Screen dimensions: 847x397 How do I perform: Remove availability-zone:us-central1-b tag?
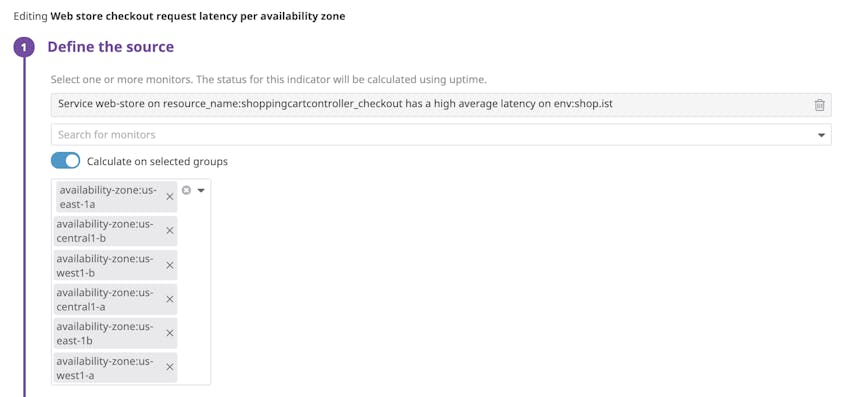pyautogui.click(x=170, y=231)
